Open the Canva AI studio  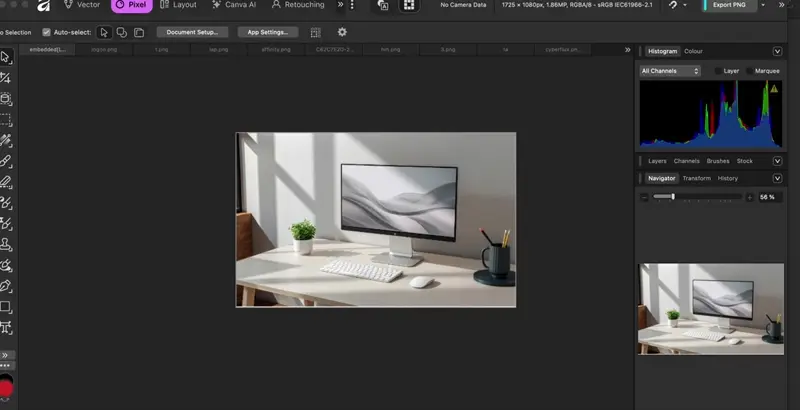tap(234, 5)
